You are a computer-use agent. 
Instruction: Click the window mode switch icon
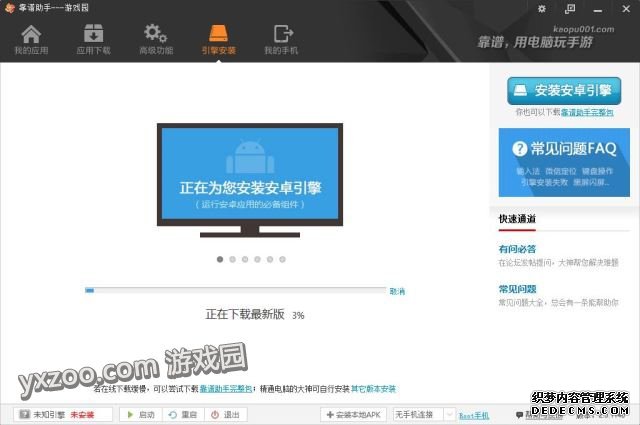coord(570,9)
